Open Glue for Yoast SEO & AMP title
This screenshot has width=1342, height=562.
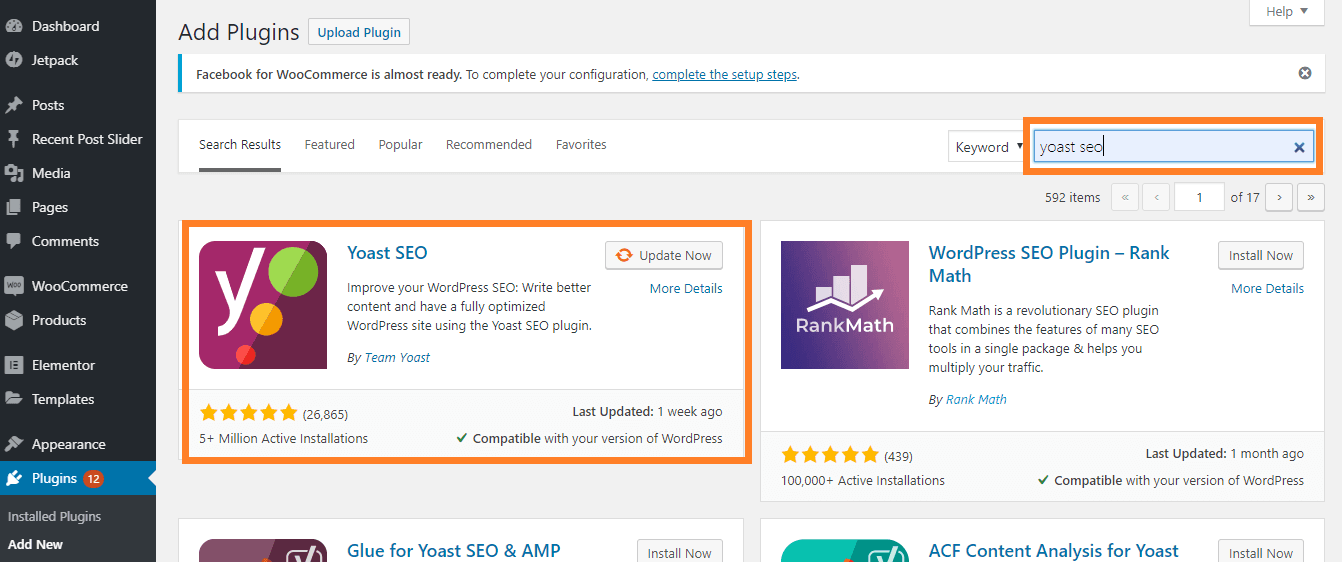(454, 551)
